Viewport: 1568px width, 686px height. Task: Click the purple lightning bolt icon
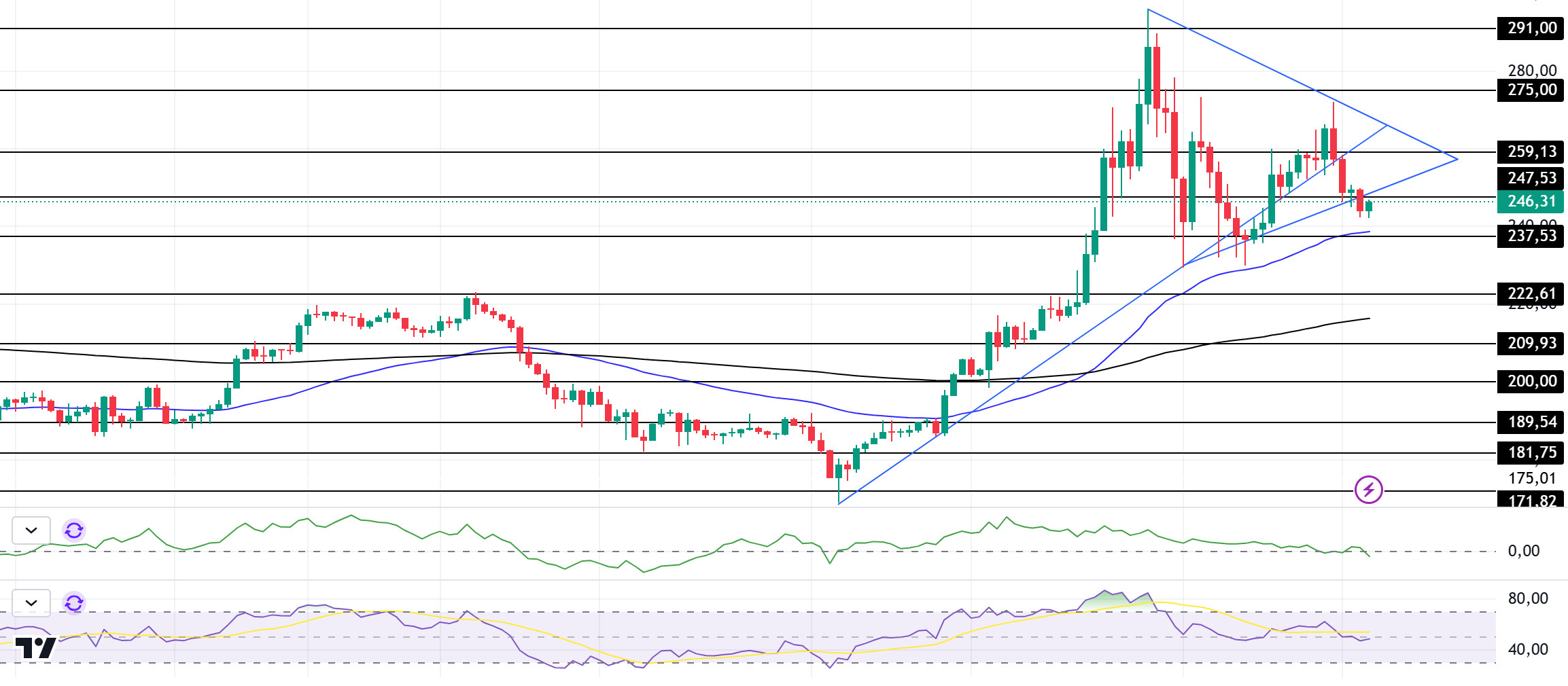[1368, 490]
